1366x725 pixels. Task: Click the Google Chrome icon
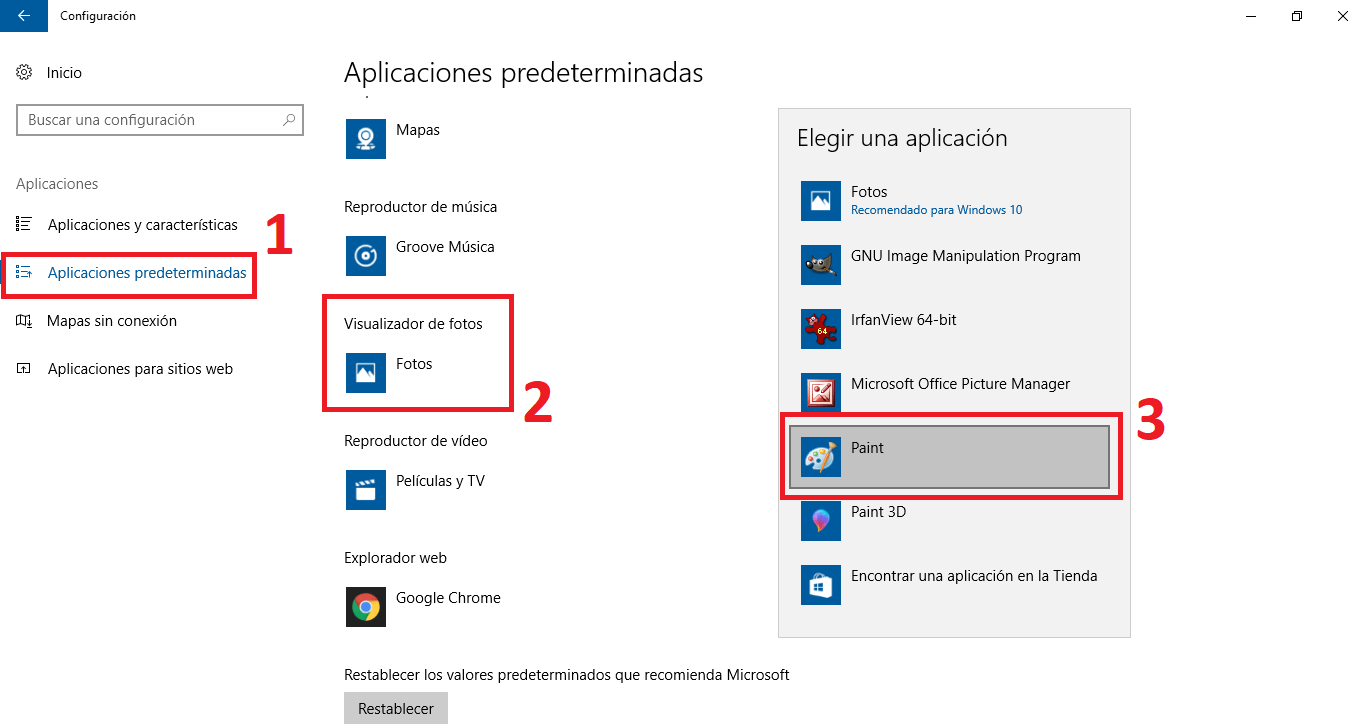point(366,606)
